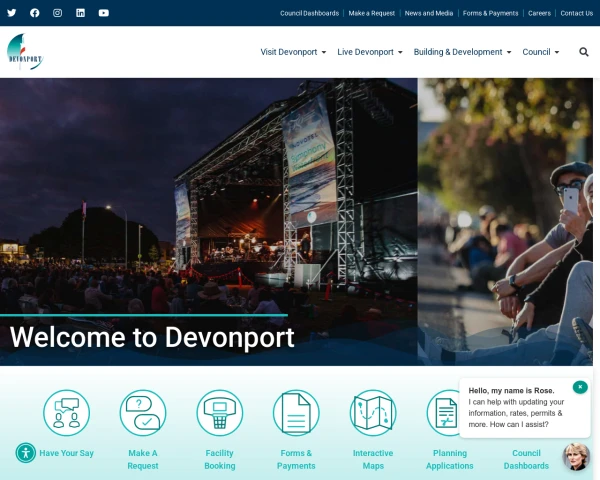
Task: Select the Make A Request icon
Action: (143, 413)
